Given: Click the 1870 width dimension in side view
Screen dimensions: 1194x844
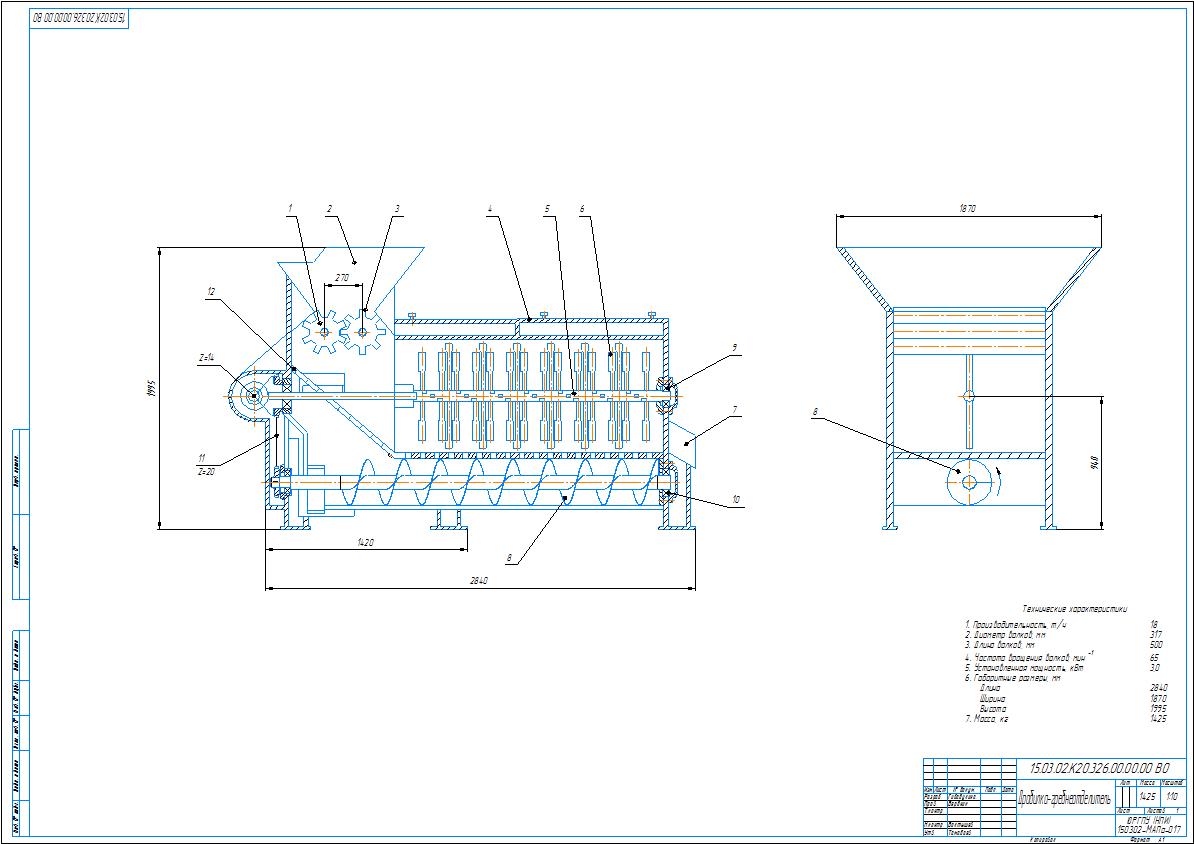Looking at the screenshot, I should pyautogui.click(x=967, y=209).
